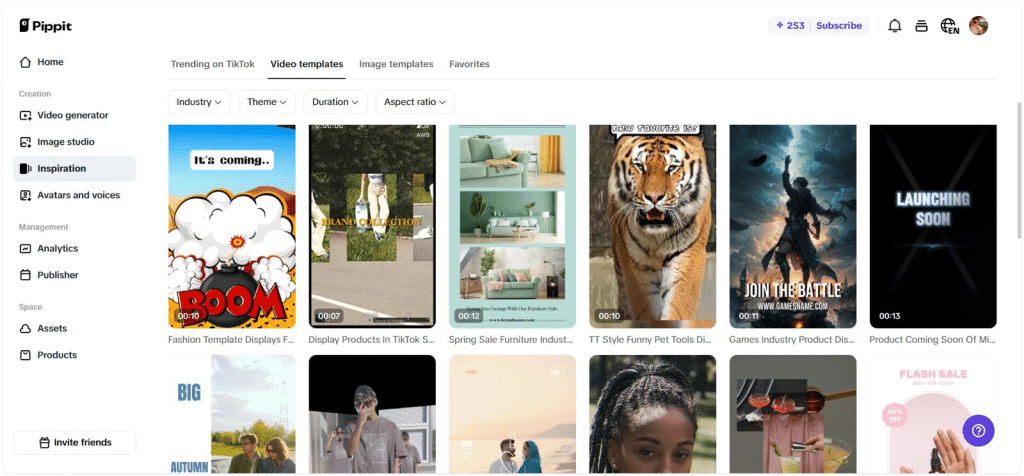Screen dimensions: 1024x476
Task: Open the tiger pet template thumbnail
Action: 652,226
